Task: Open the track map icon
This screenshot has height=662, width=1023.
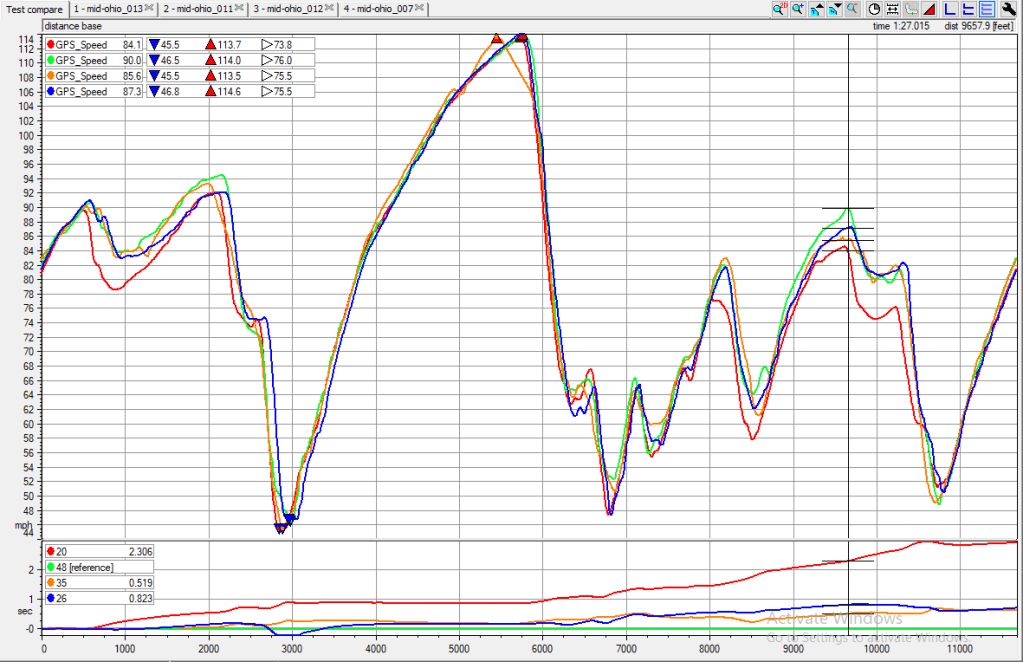Action: click(910, 8)
